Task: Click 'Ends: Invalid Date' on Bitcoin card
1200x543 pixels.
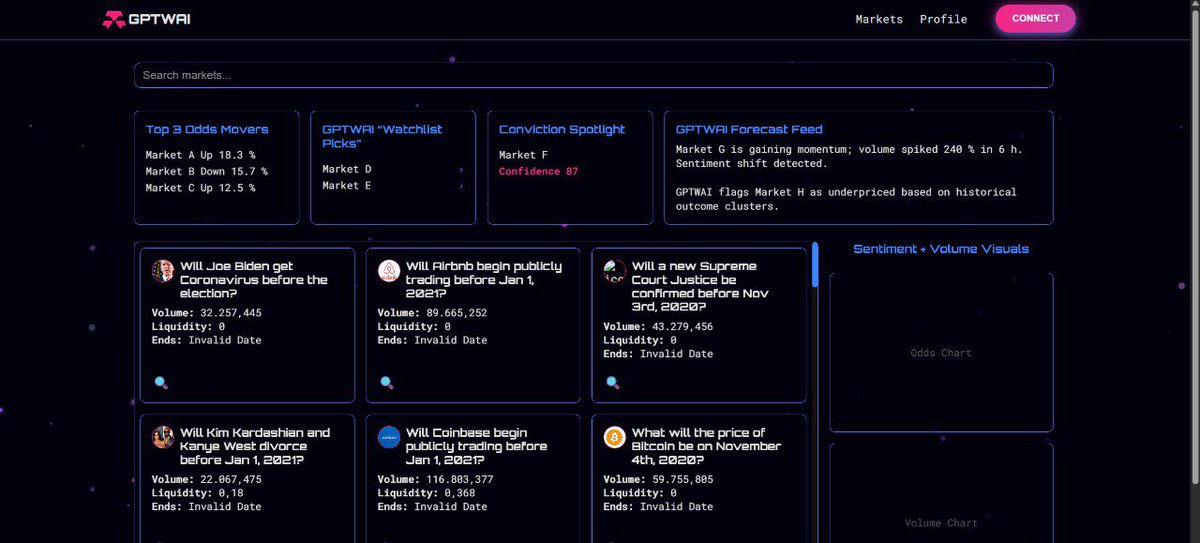Action: (x=659, y=506)
